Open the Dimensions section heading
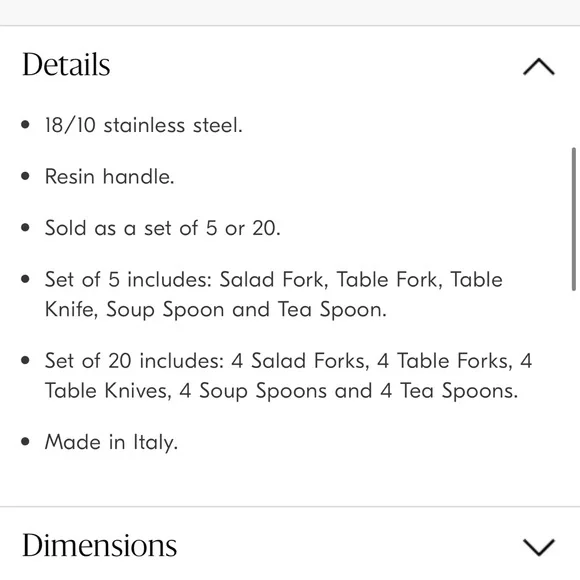 coord(100,545)
